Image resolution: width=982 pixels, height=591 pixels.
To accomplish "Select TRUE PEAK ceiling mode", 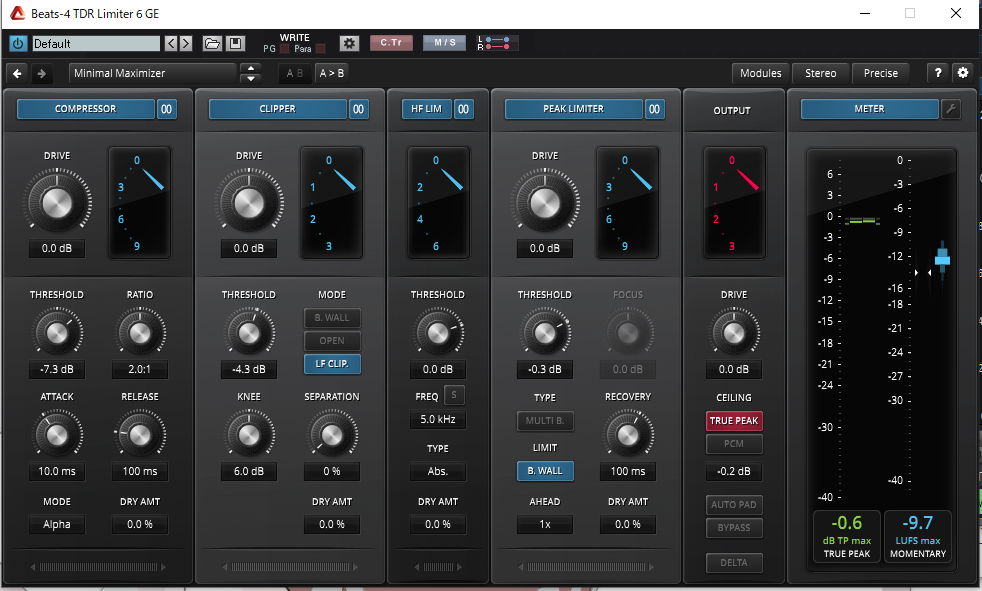I will [734, 421].
